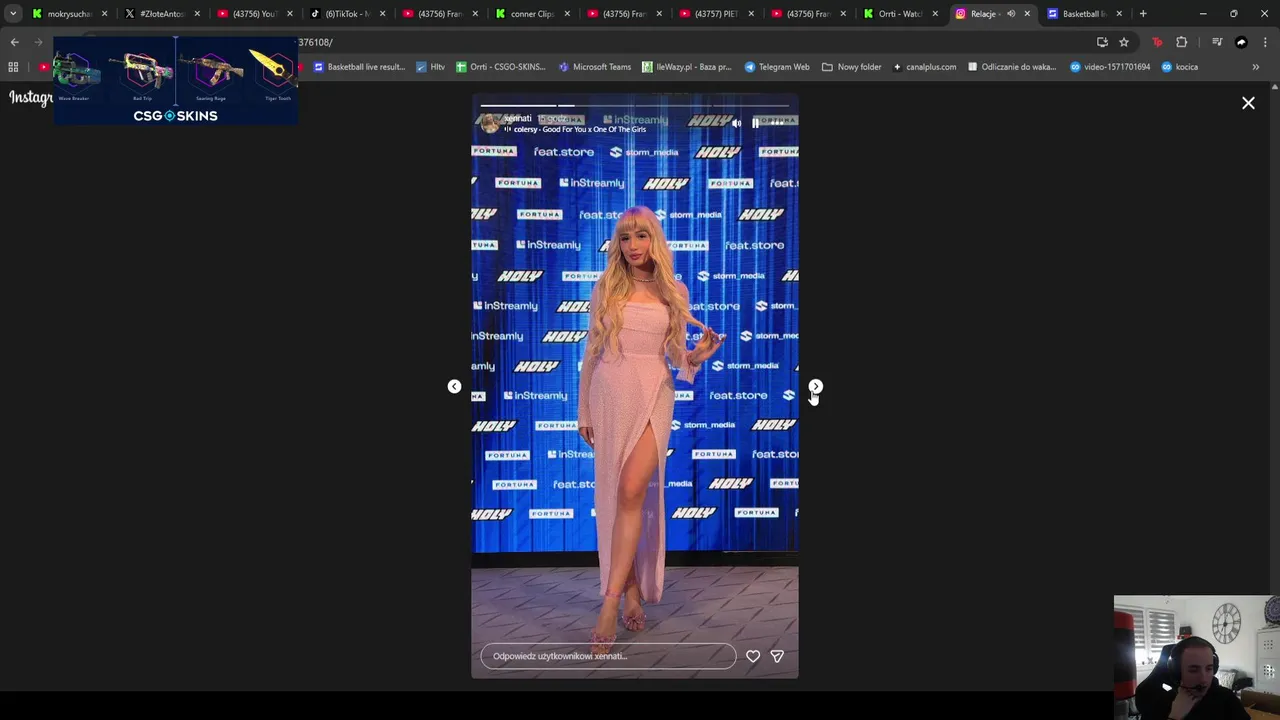
Task: Click the story progress bar at the top
Action: click(x=635, y=105)
